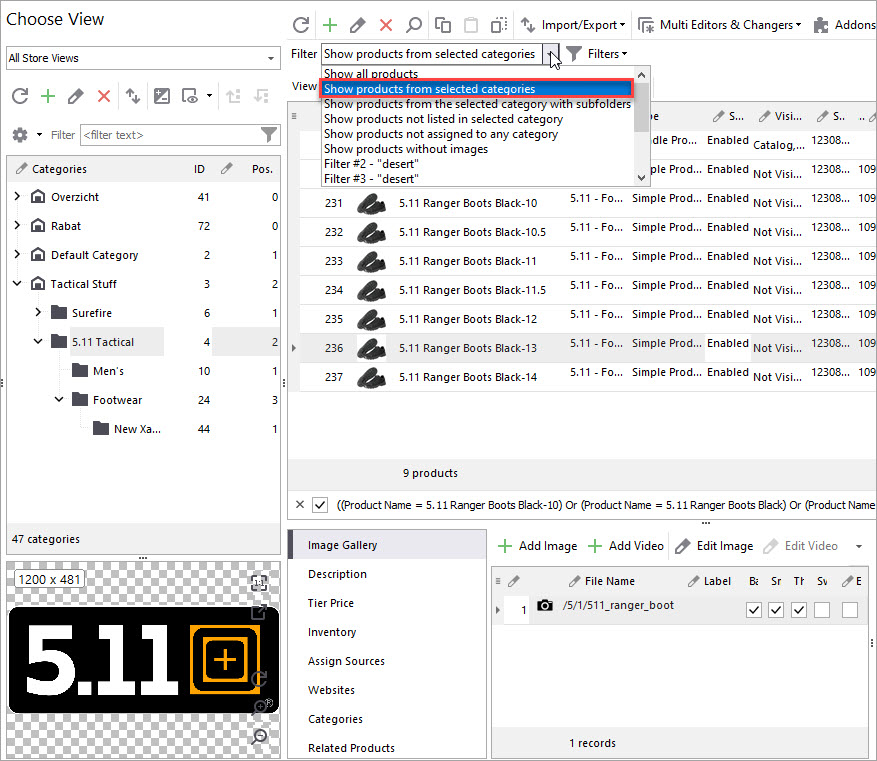Open product search magnifier icon
This screenshot has width=877, height=761.
tap(413, 25)
